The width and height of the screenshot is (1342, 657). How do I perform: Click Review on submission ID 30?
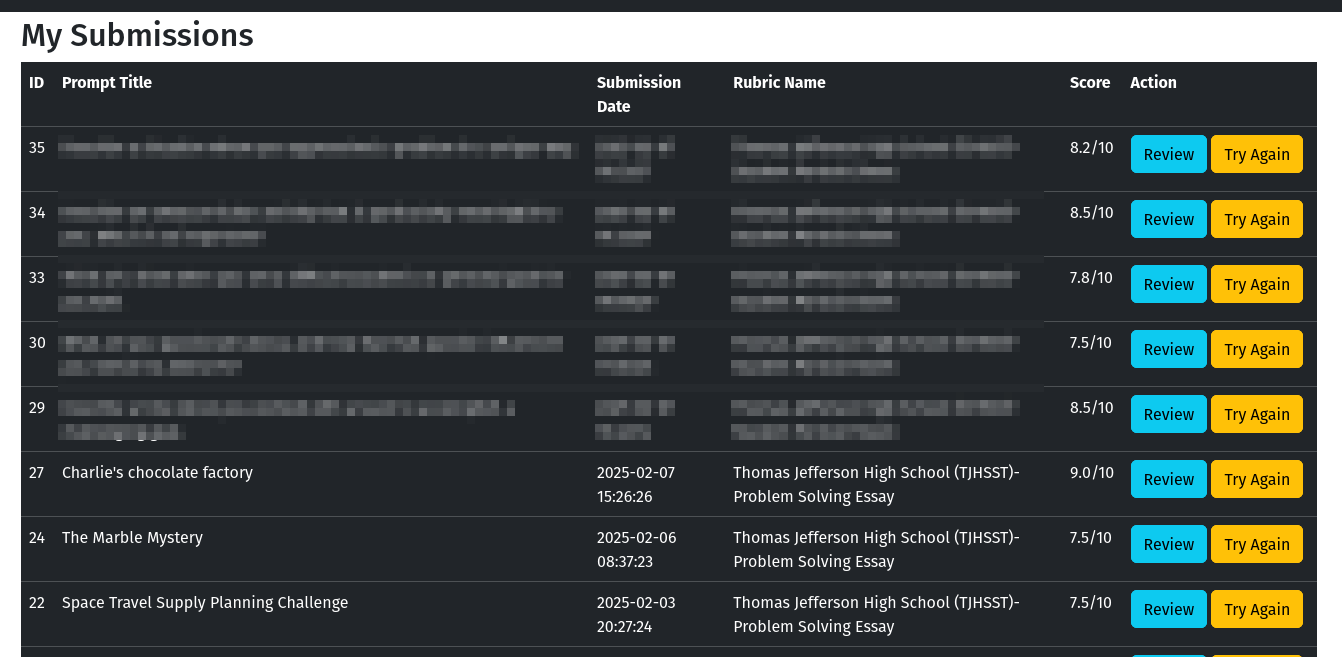pos(1168,349)
